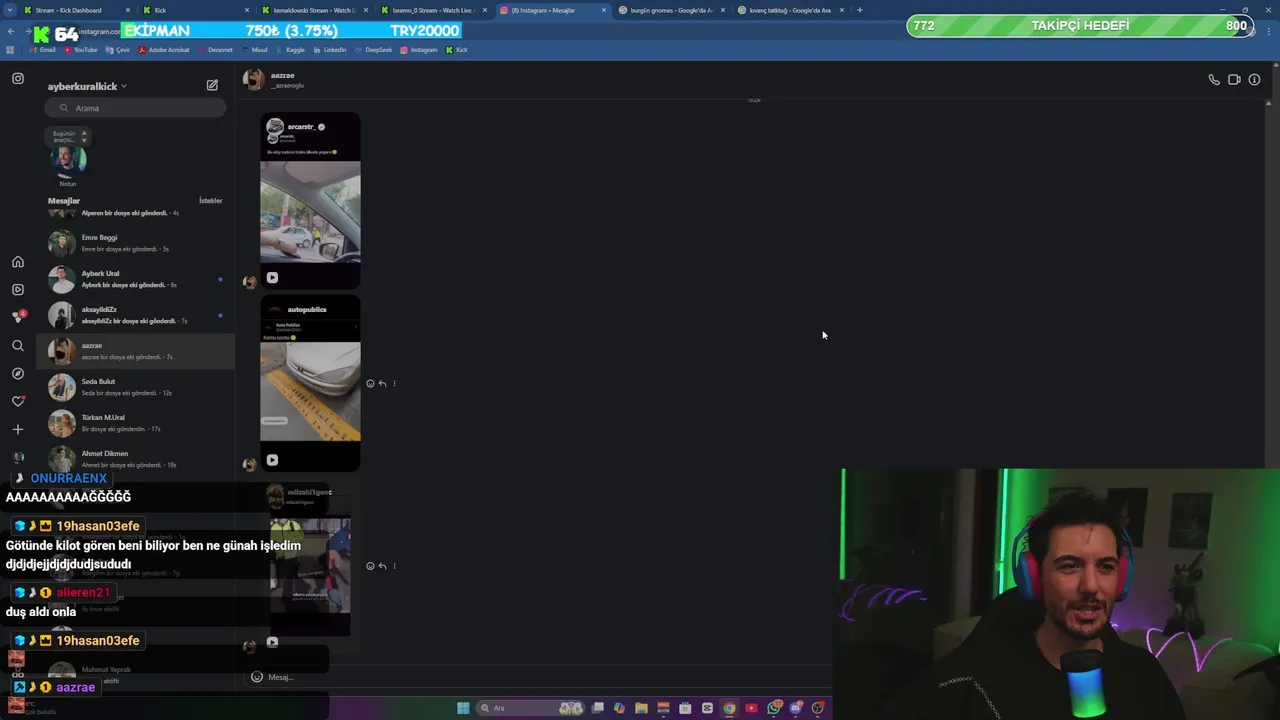
Task: Open chat with aksayildiZz
Action: [136, 315]
